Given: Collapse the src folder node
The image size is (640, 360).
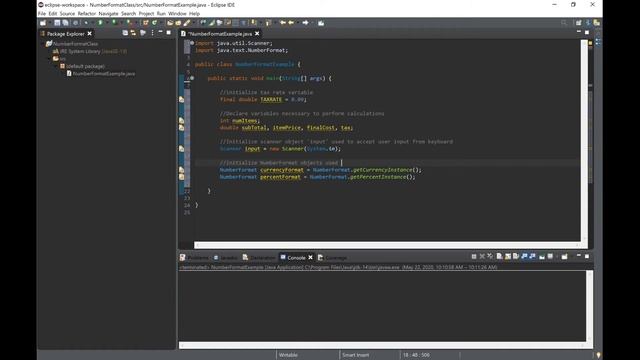Looking at the screenshot, I should tap(50, 58).
